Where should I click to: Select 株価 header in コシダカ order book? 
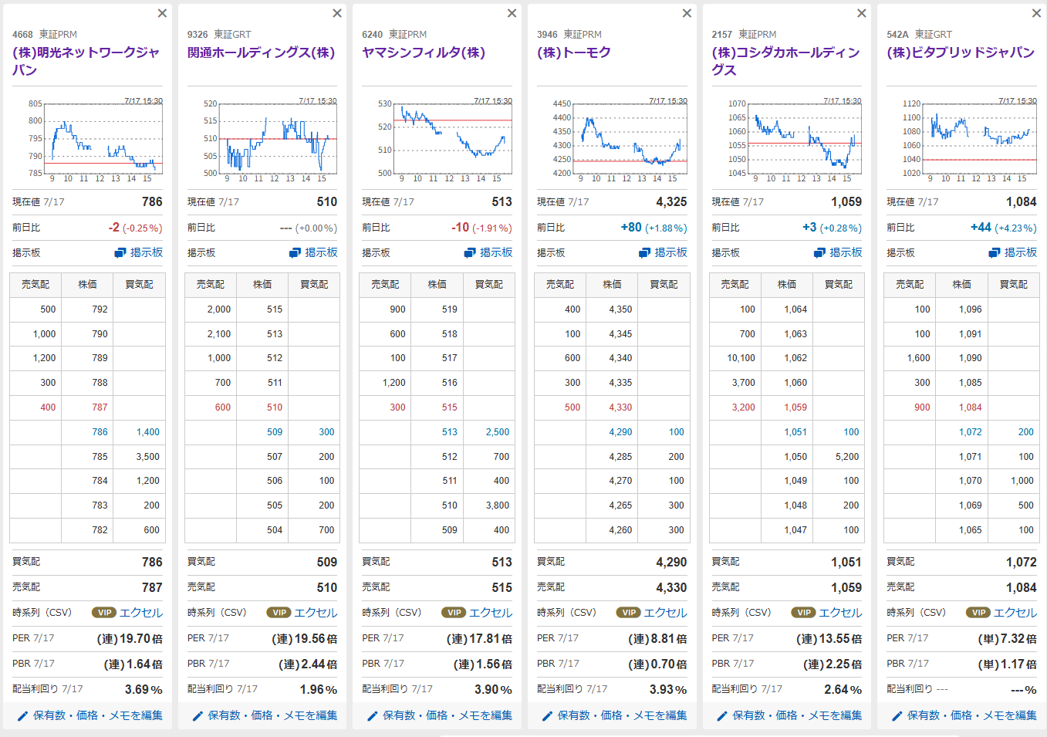pos(787,284)
